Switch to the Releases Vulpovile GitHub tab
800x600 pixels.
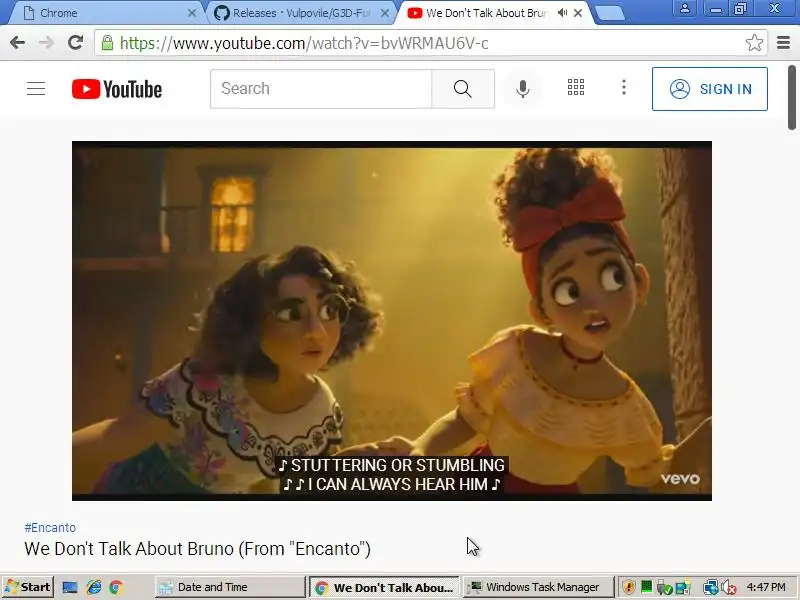301,13
